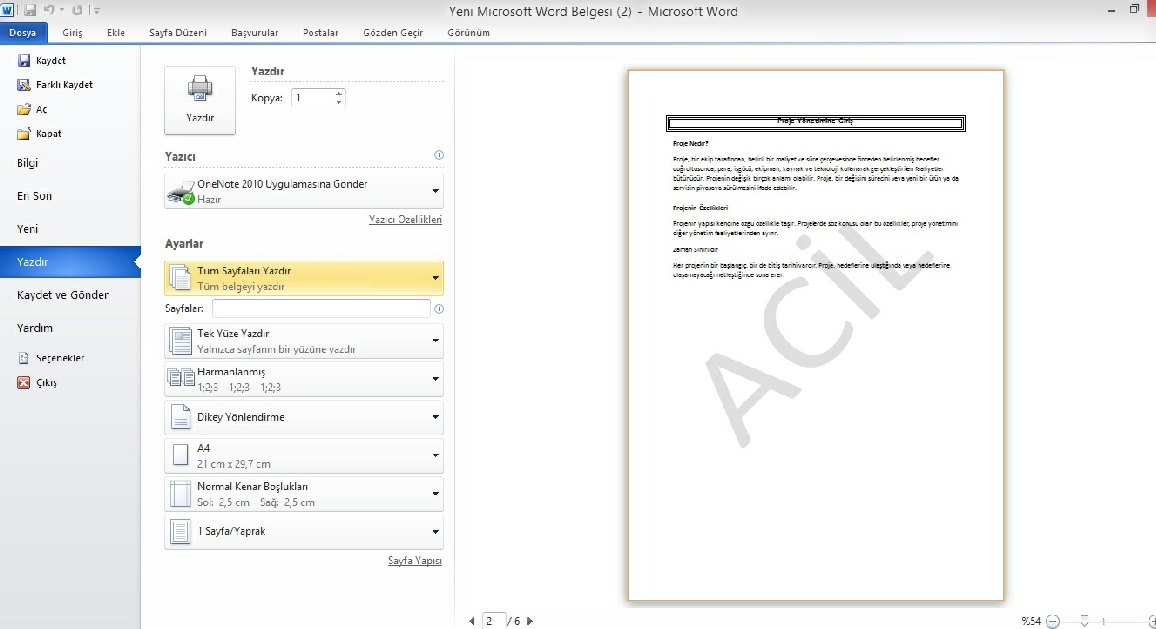
Task: Switch to the Görünüm tab
Action: [x=468, y=32]
